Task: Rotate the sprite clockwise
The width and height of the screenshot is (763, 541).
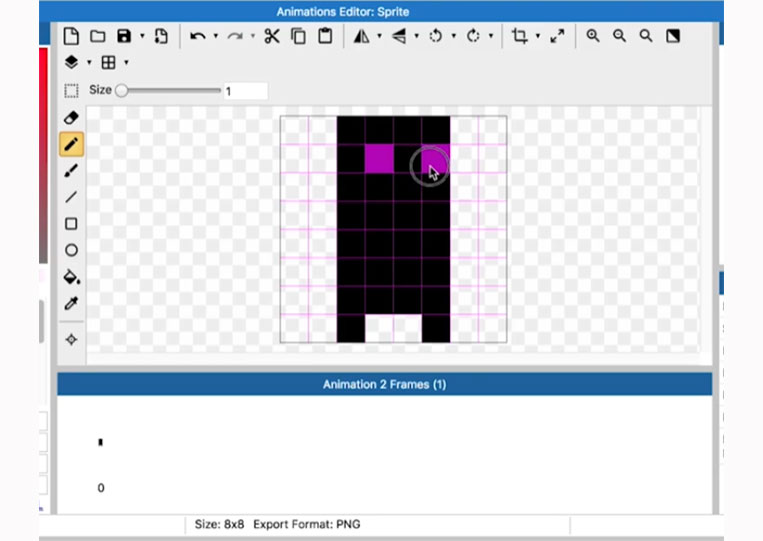Action: click(x=473, y=36)
